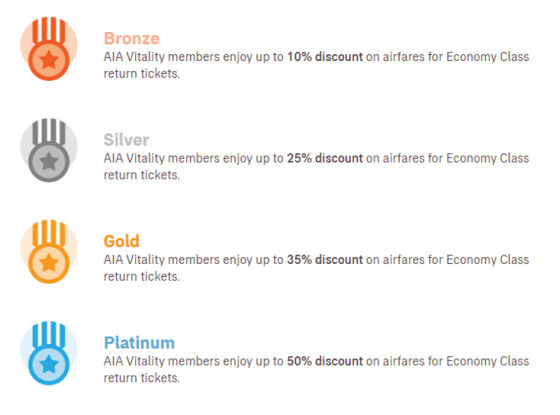The height and width of the screenshot is (415, 560).
Task: Click the bold 50% discount text
Action: [325, 361]
